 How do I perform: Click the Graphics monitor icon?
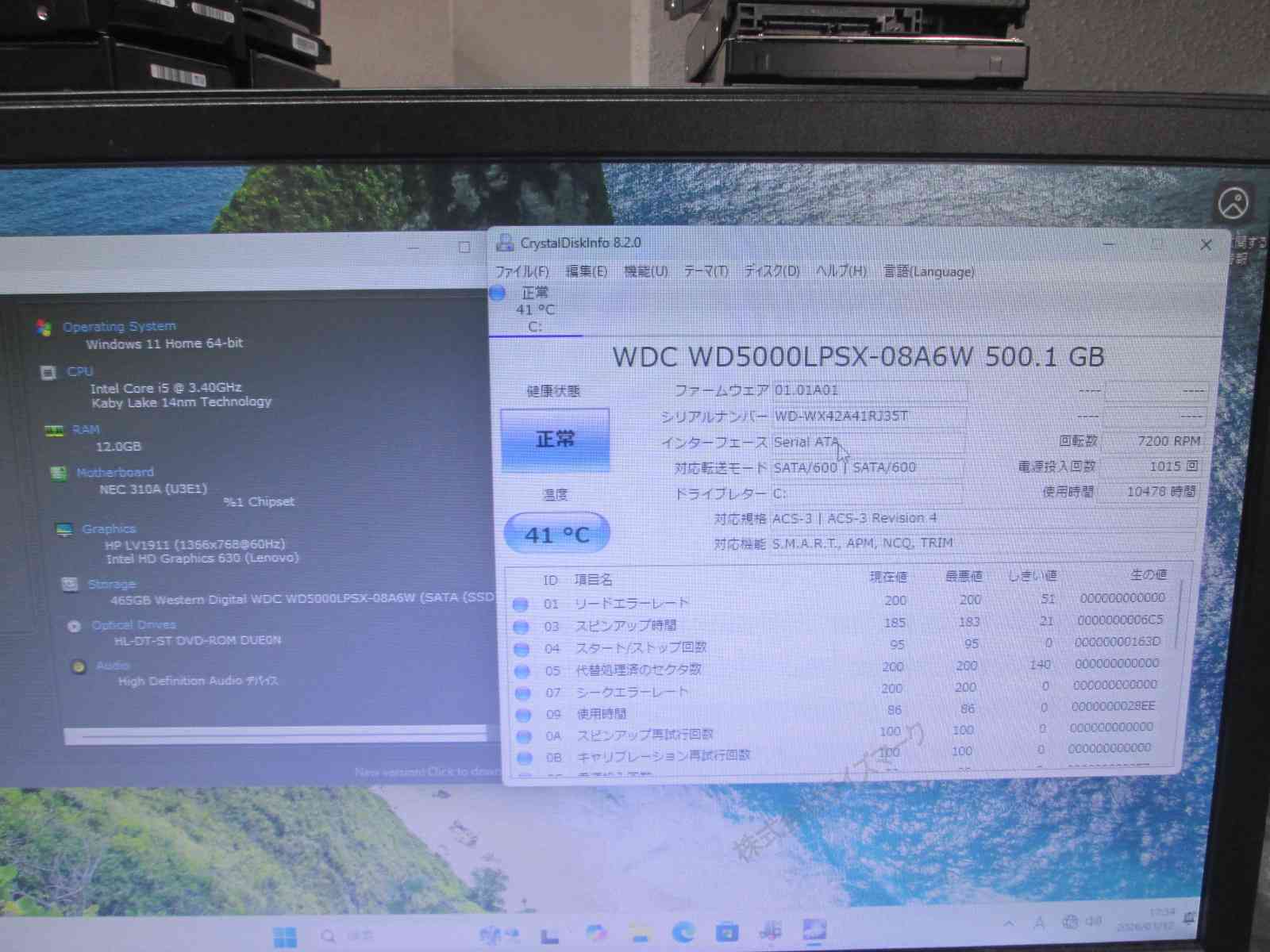pyautogui.click(x=64, y=529)
